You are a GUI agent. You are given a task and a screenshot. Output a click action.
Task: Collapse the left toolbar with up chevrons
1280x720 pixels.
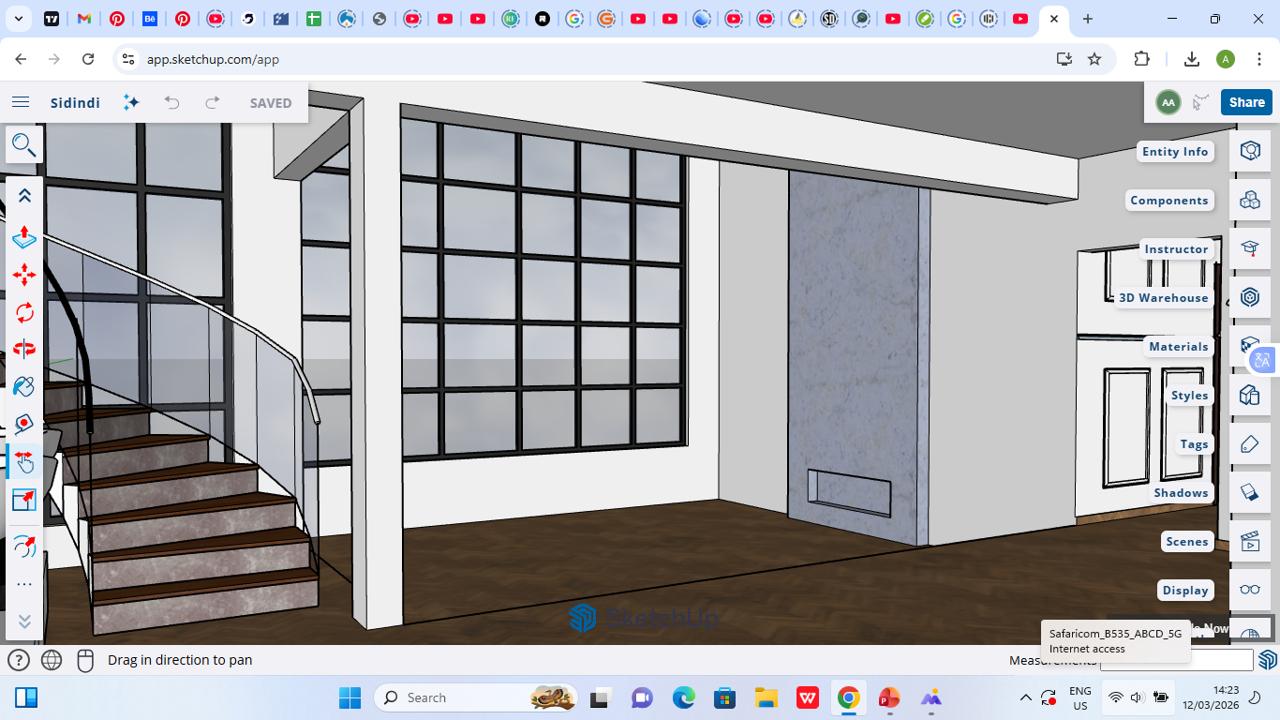24,196
